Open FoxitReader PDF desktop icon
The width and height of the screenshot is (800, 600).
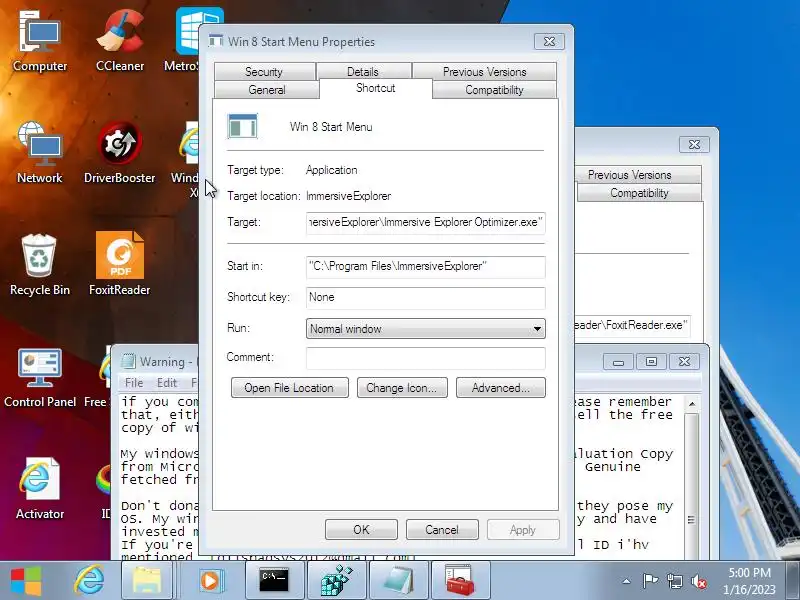pos(119,264)
